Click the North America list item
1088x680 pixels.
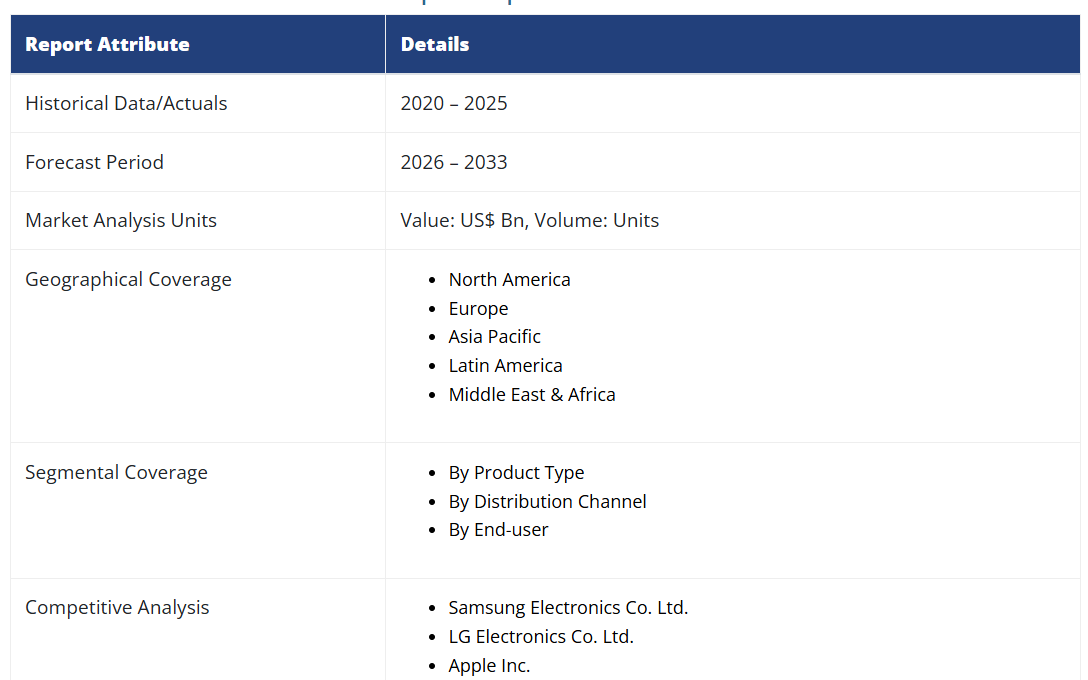coord(509,279)
